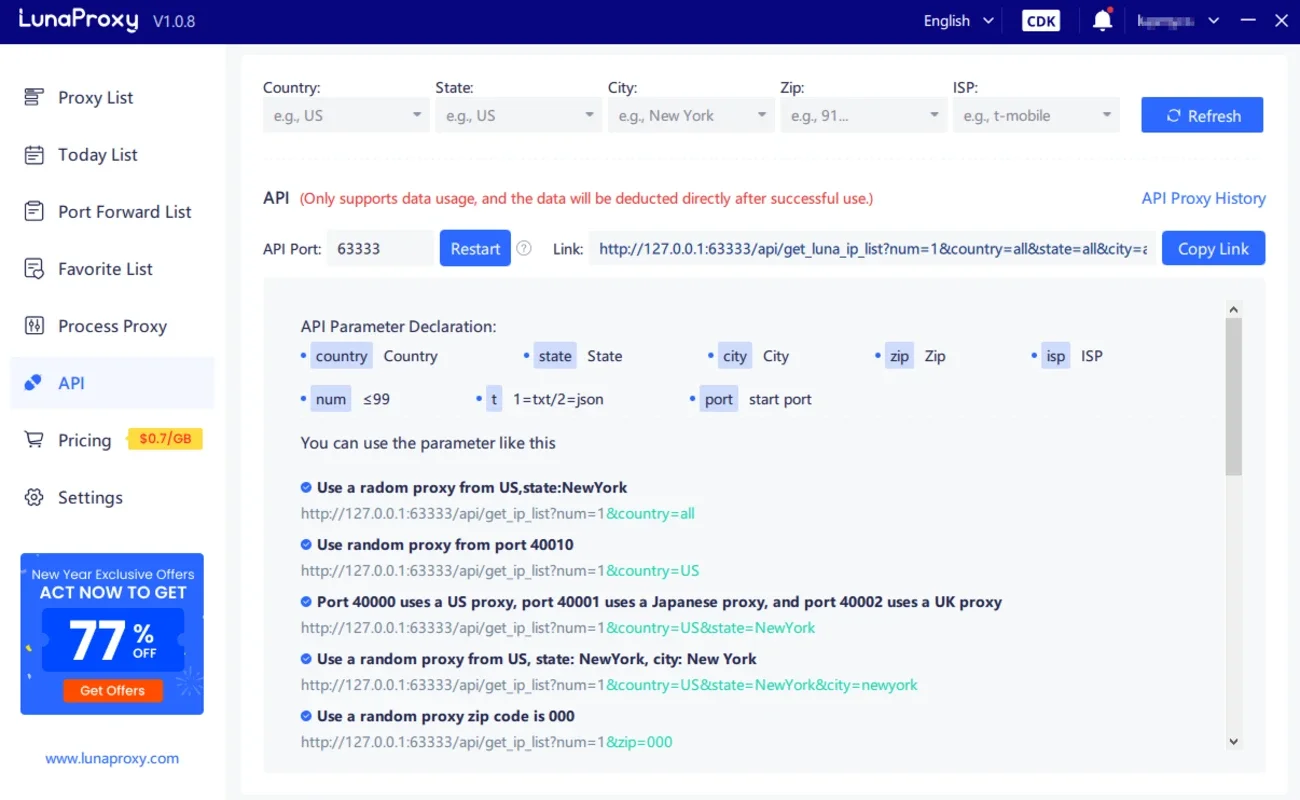Viewport: 1300px width, 800px height.
Task: Click the Pricing cart icon
Action: pyautogui.click(x=34, y=440)
